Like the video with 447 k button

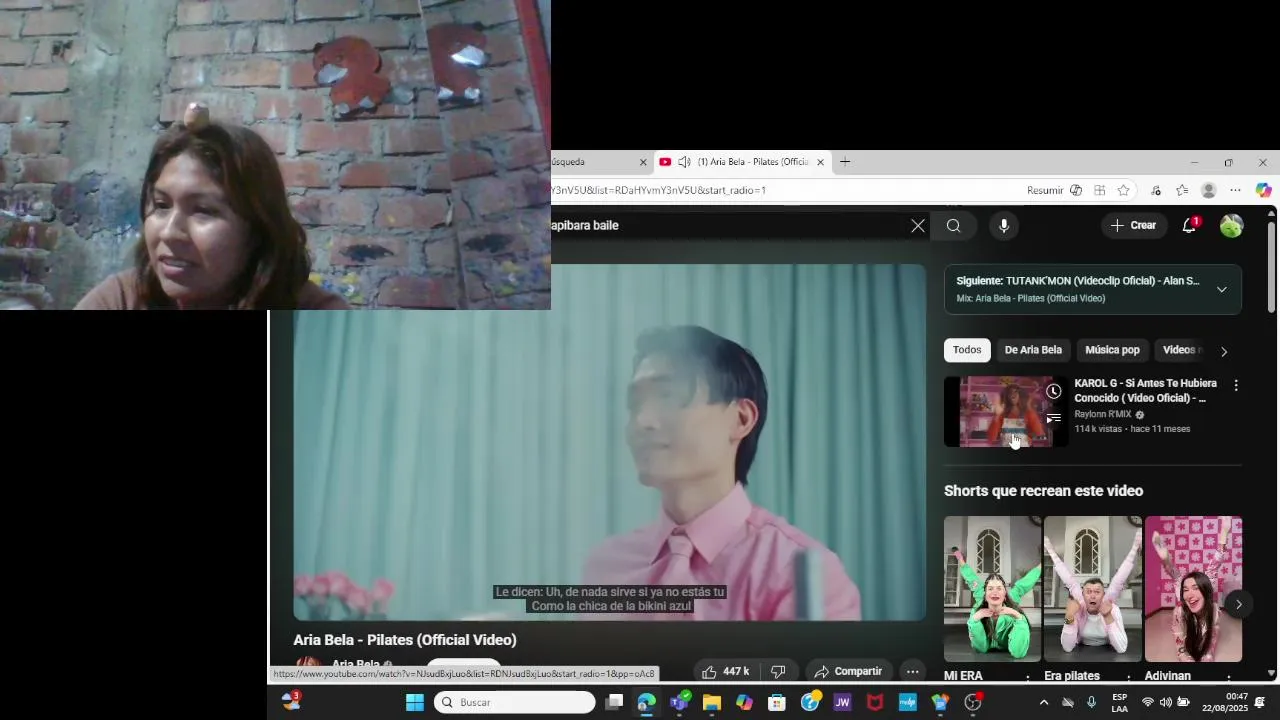[725, 672]
